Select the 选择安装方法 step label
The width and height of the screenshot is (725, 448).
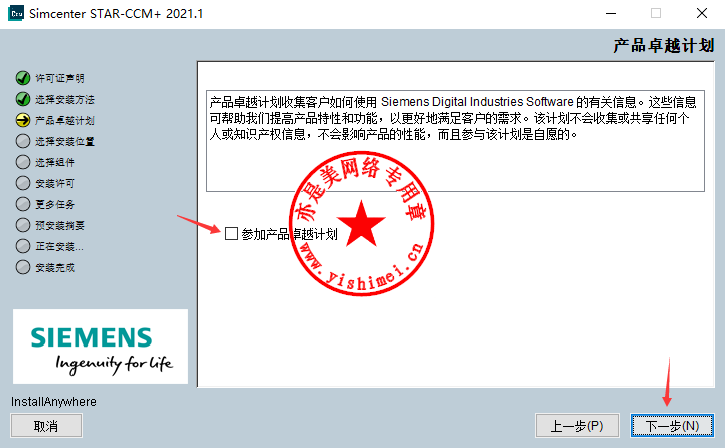point(65,99)
